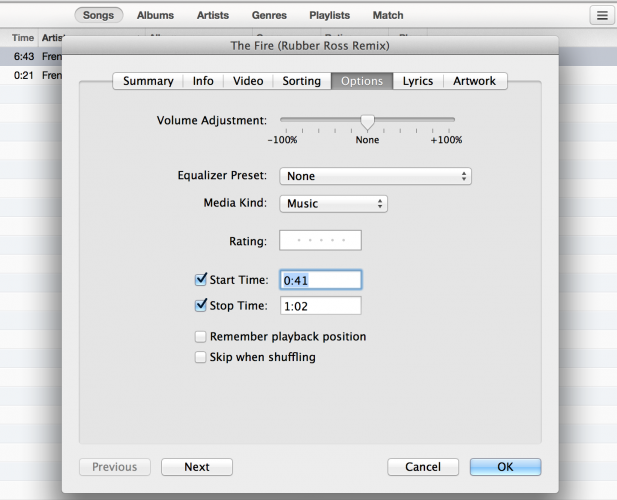
Task: Expand the Media Kind dropdown
Action: point(333,203)
